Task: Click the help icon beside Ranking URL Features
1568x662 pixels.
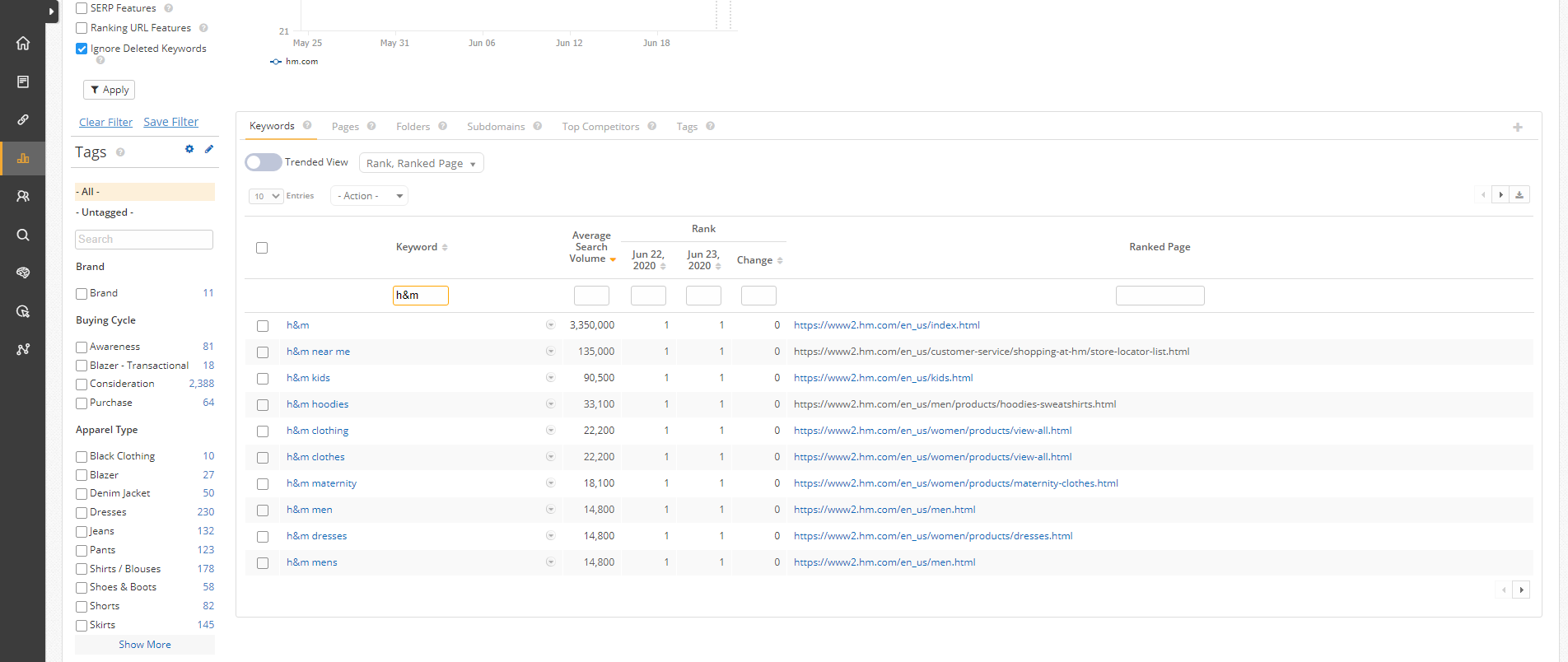Action: (x=203, y=28)
